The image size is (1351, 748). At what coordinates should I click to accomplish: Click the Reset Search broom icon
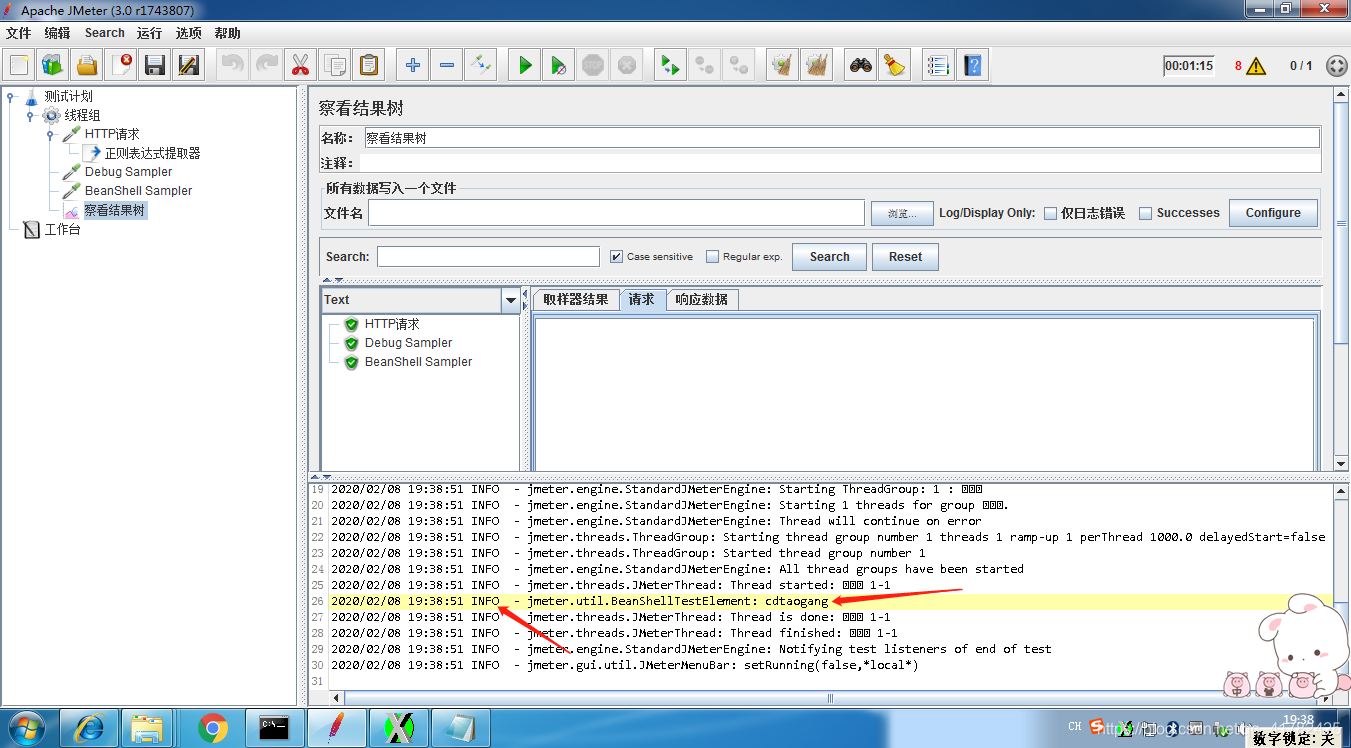[894, 65]
